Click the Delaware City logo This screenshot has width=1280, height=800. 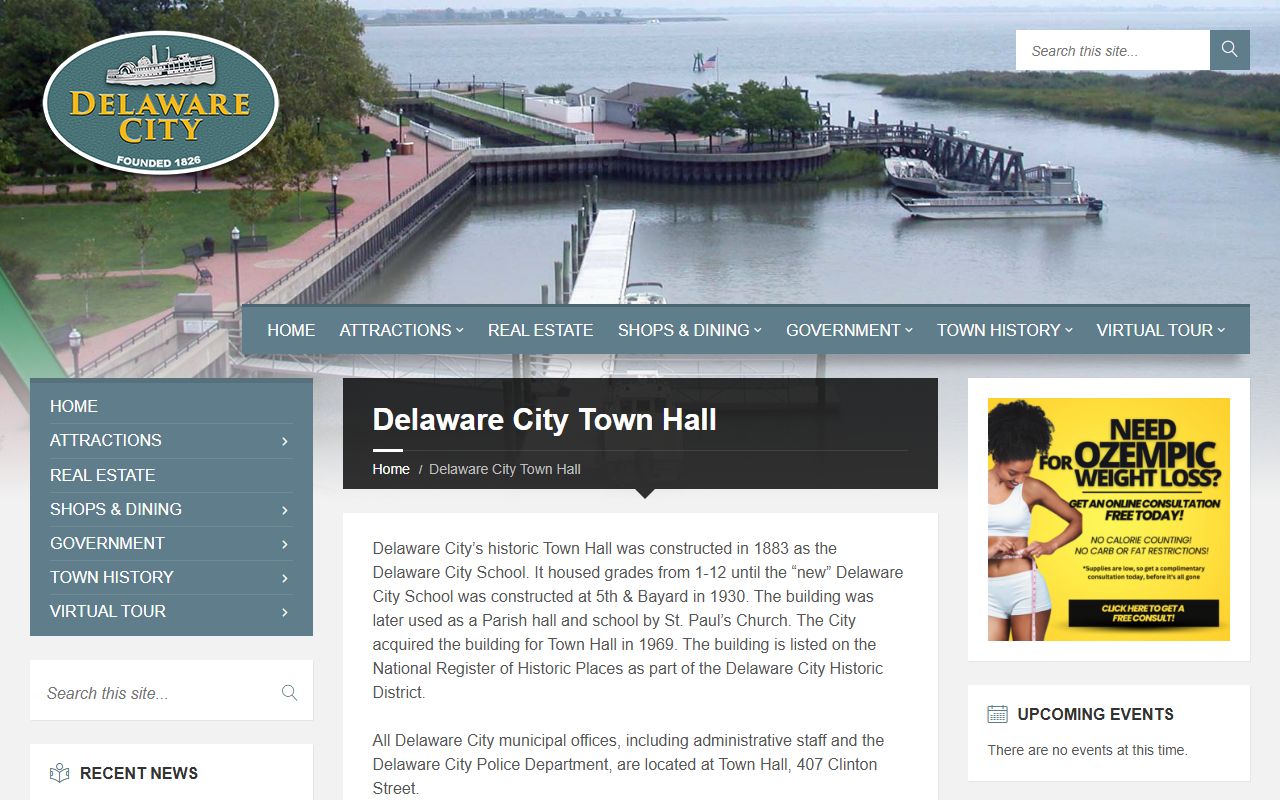(161, 103)
